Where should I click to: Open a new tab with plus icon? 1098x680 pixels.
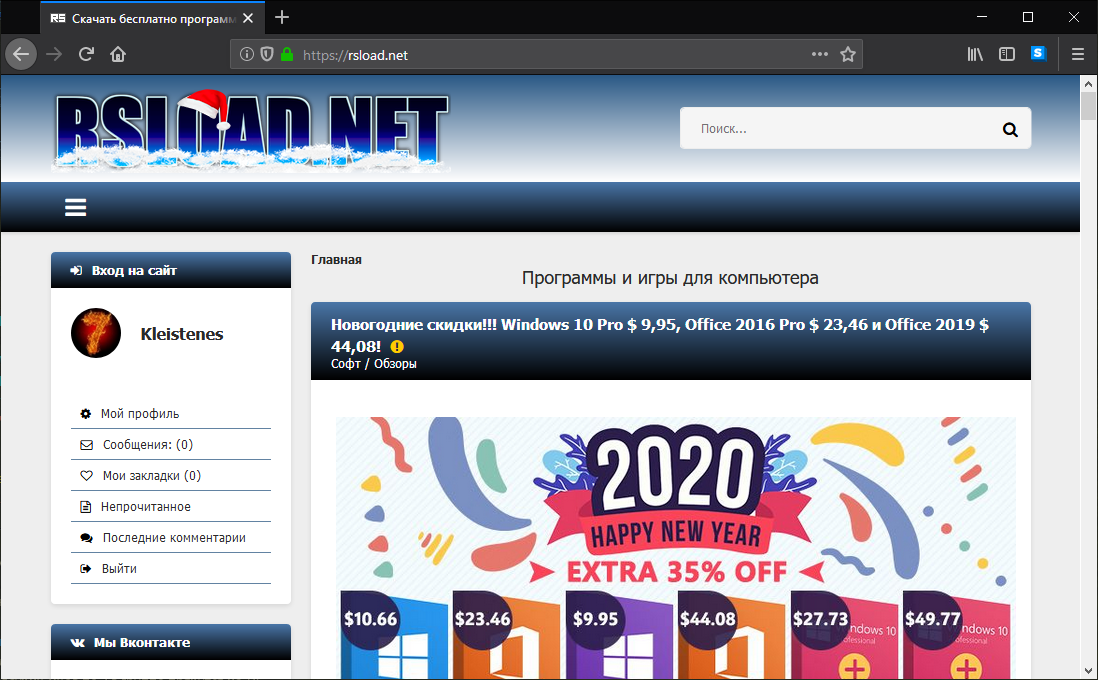coord(282,18)
